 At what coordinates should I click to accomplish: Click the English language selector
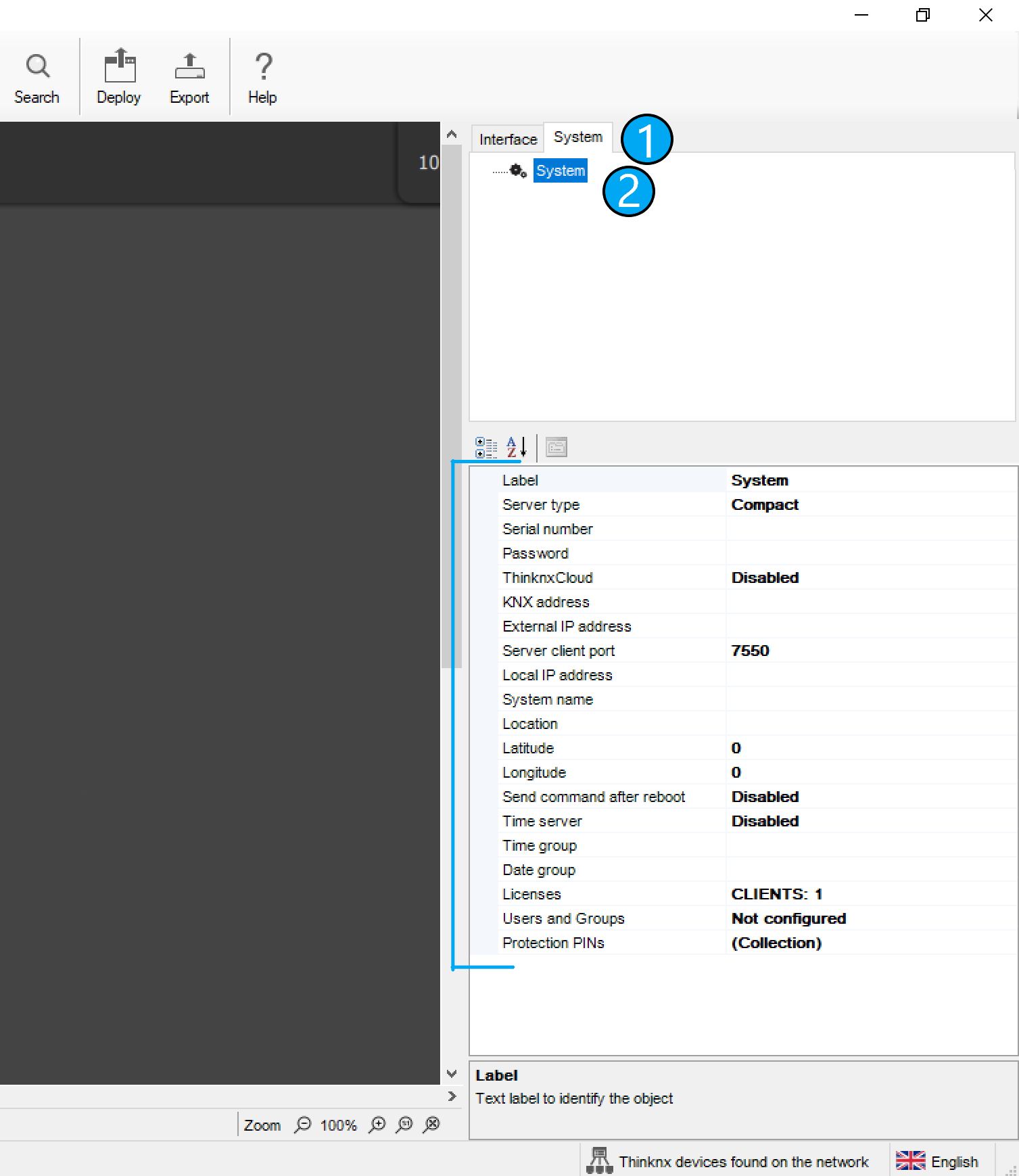pyautogui.click(x=940, y=1161)
